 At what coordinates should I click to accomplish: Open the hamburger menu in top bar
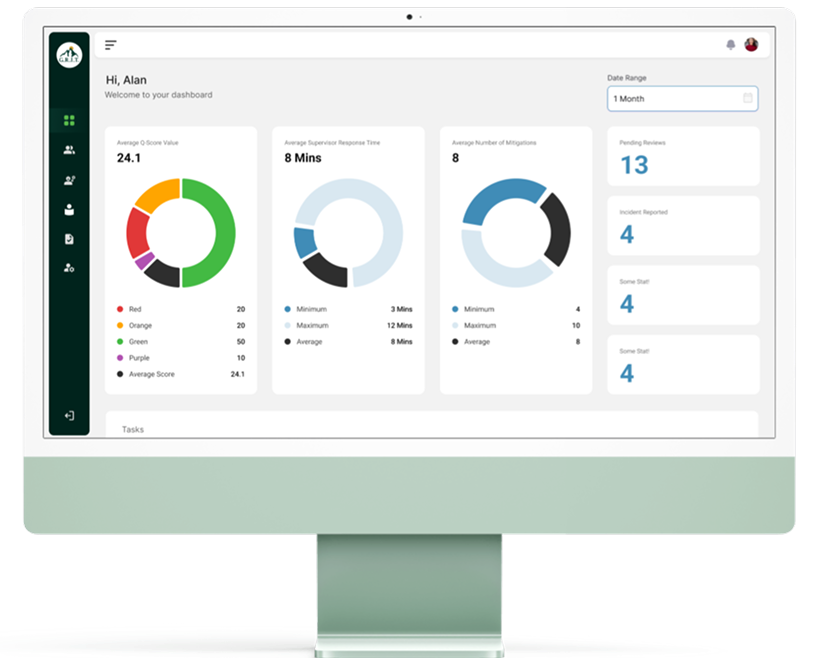(110, 44)
